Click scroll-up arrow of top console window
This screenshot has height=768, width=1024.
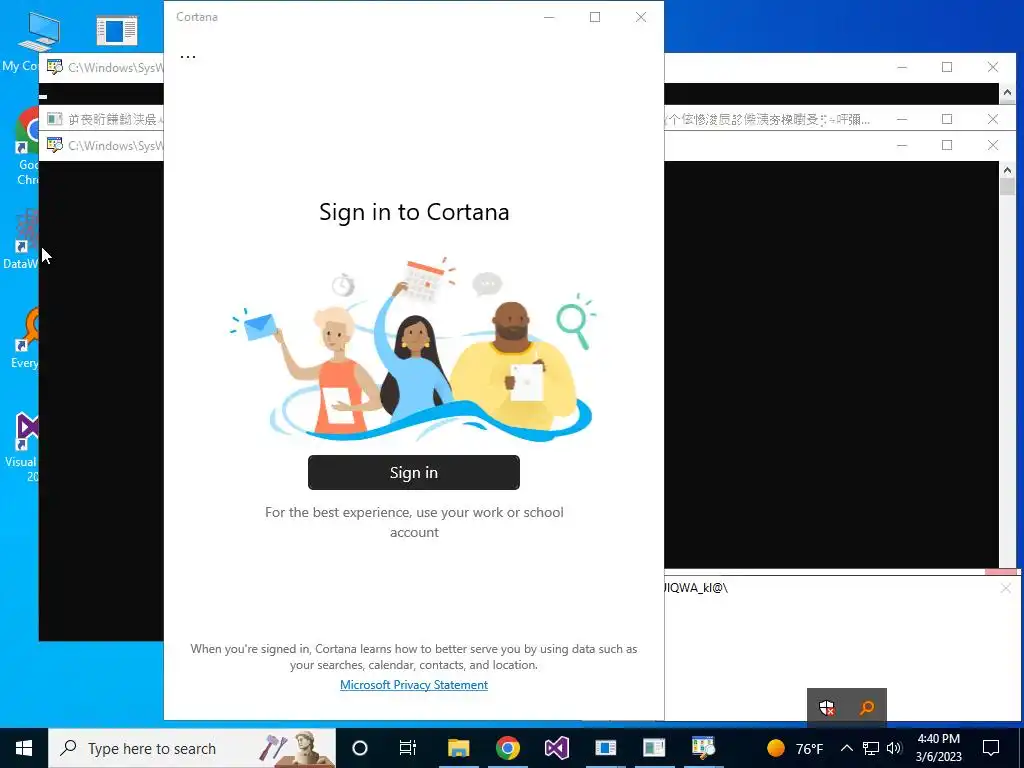point(1007,93)
